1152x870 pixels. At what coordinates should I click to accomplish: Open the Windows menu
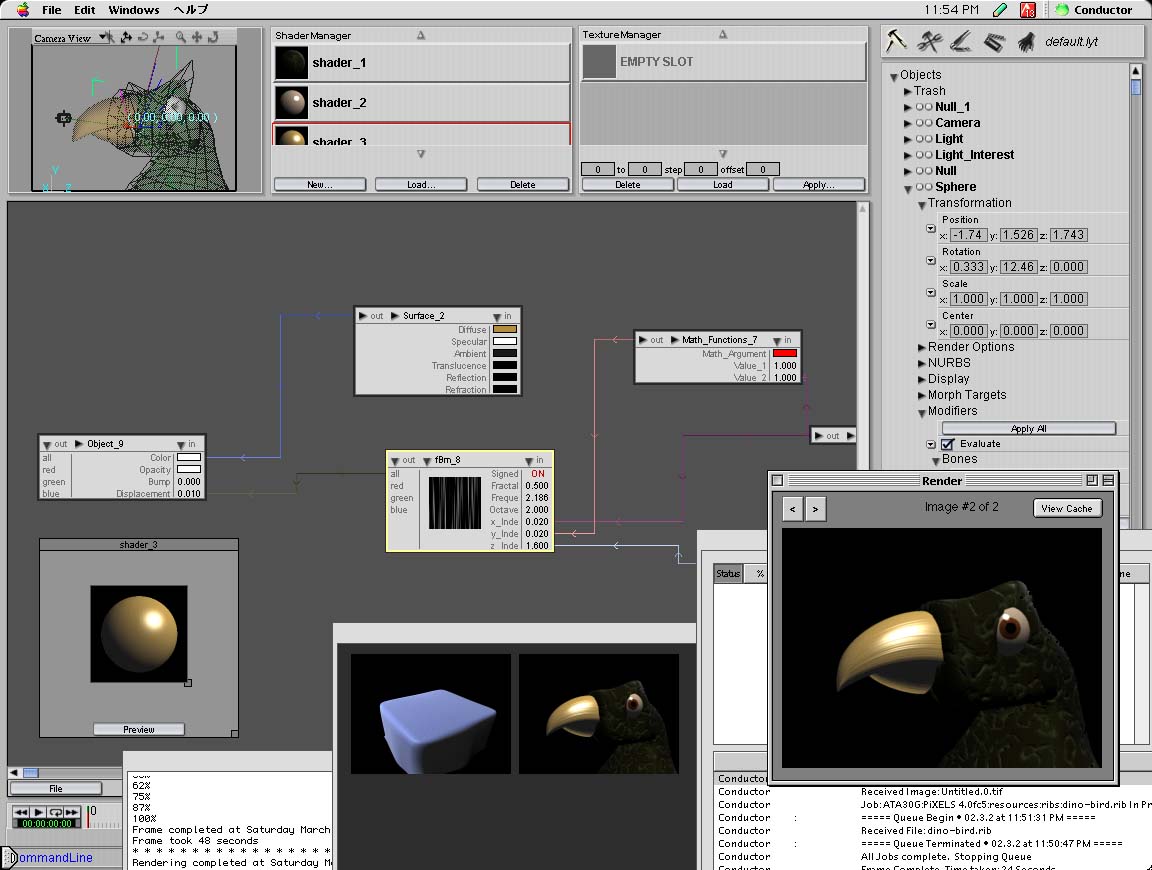[x=133, y=10]
